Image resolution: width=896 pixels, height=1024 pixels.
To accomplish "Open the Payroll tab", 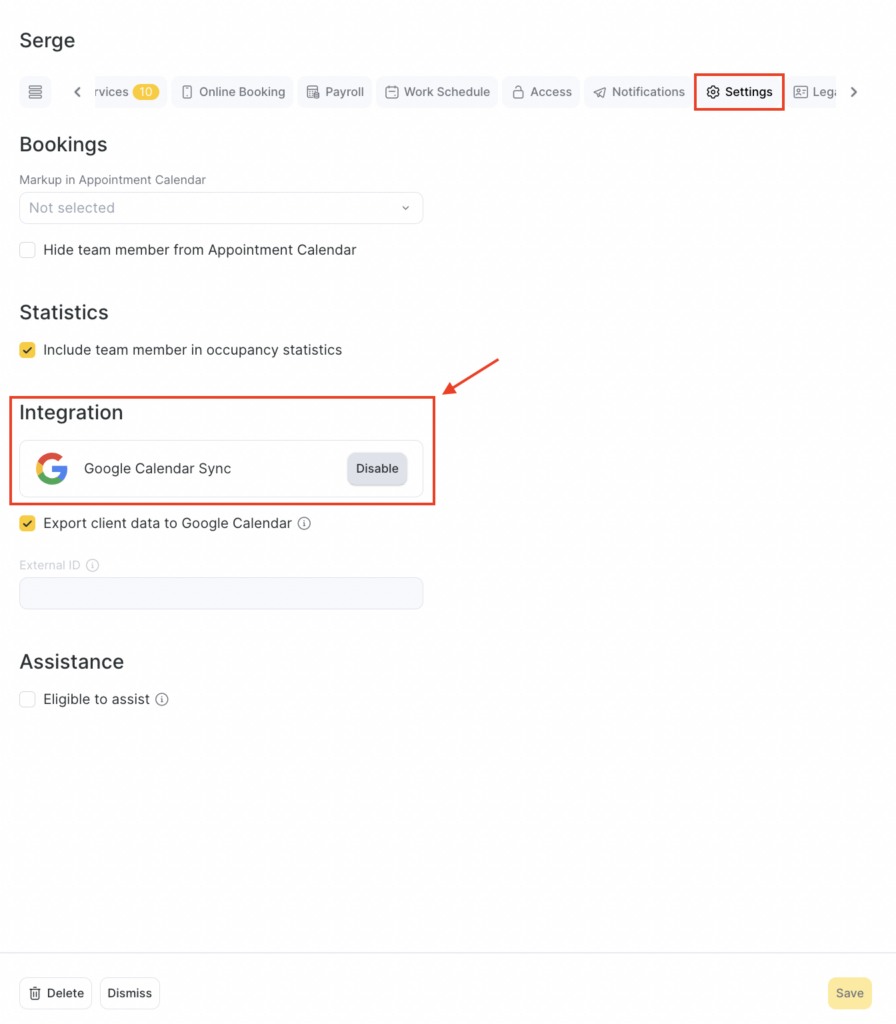I will coord(335,92).
